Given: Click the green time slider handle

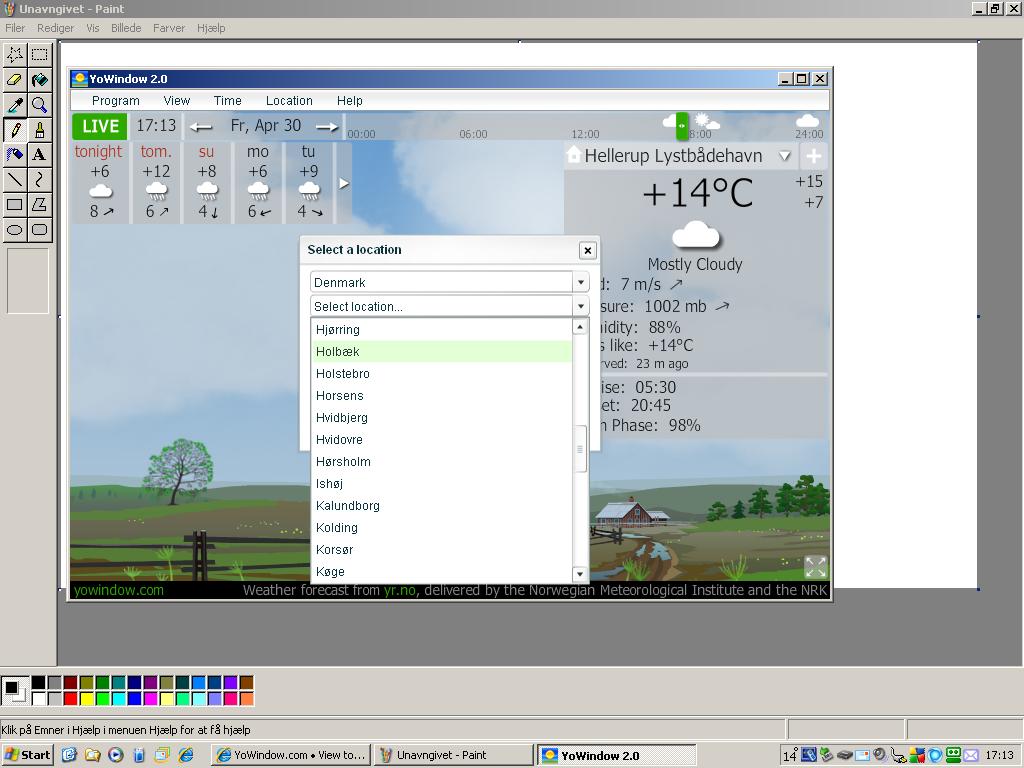Looking at the screenshot, I should (681, 126).
